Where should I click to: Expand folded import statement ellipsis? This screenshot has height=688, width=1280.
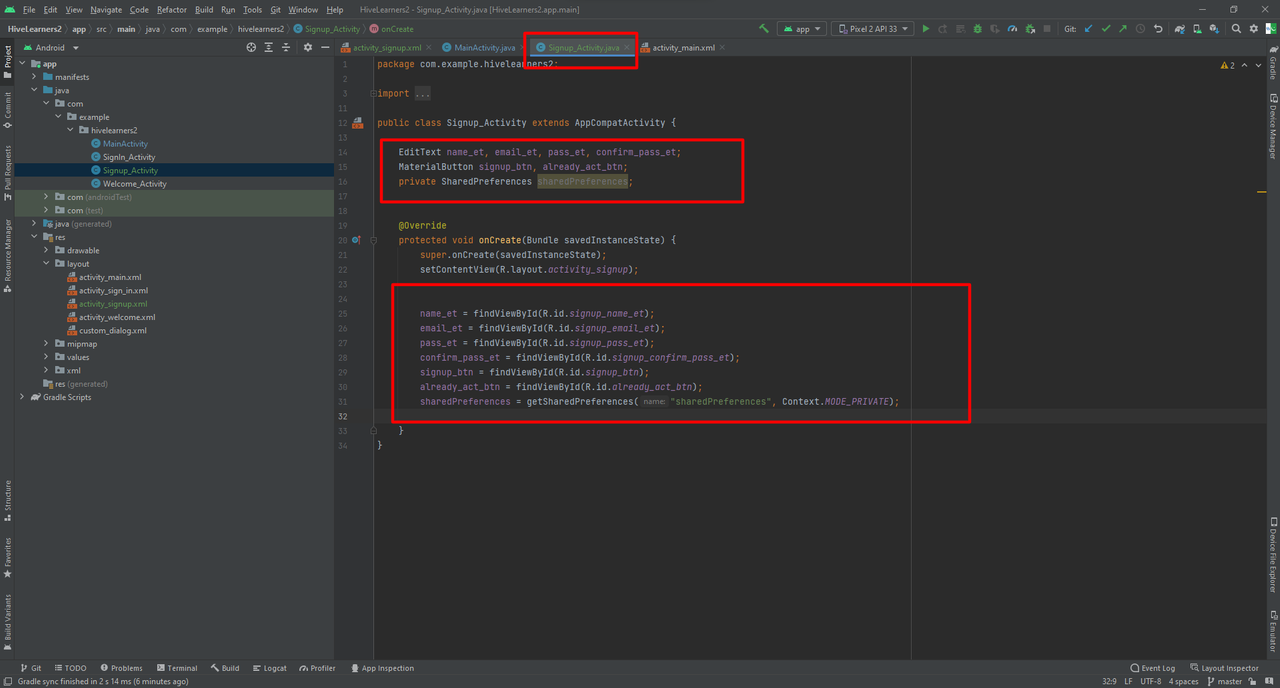422,94
